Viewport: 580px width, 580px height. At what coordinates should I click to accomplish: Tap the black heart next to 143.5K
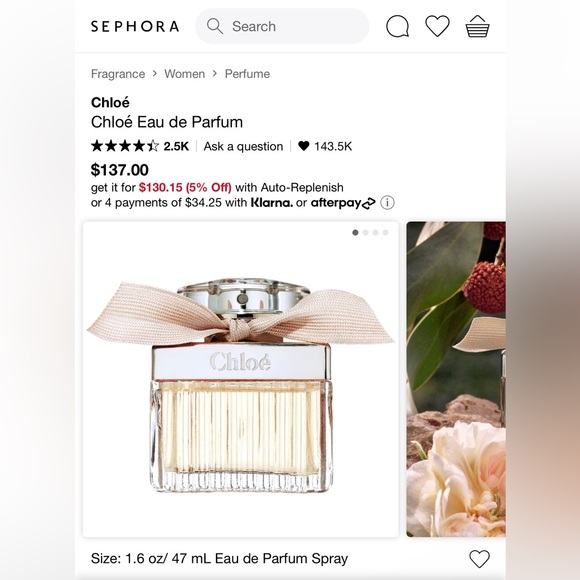point(303,146)
